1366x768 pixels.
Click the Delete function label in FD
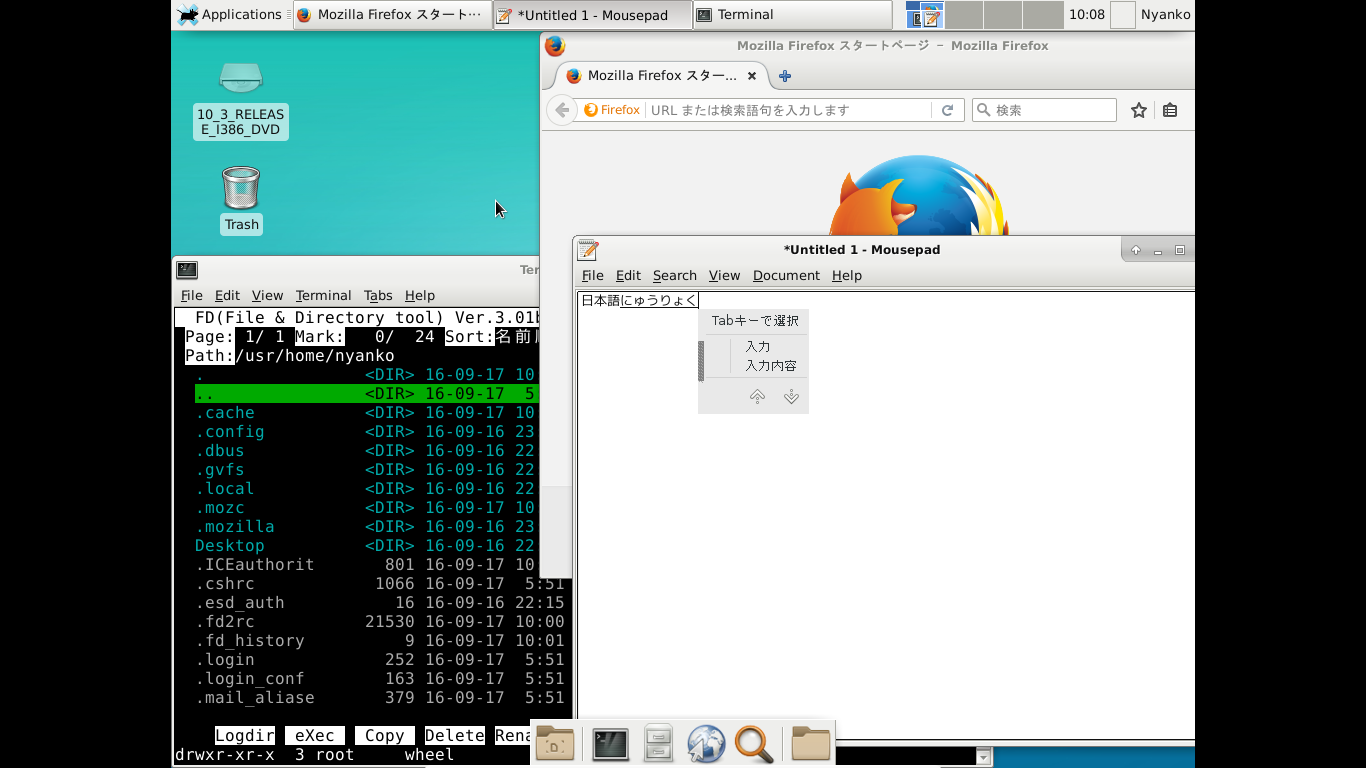[x=455, y=736]
